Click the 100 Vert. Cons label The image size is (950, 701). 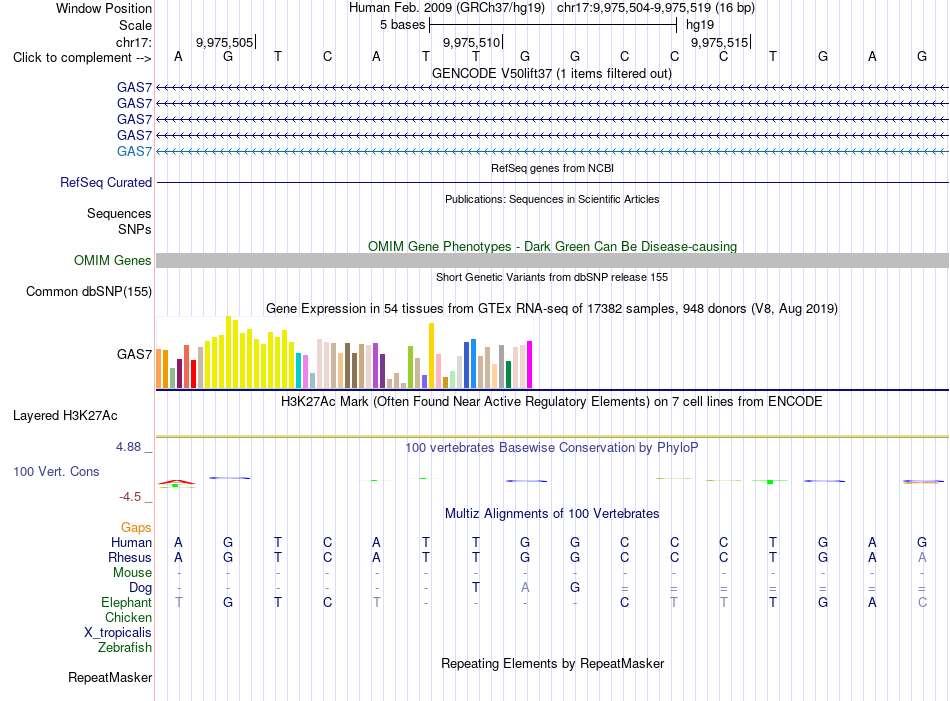click(56, 471)
